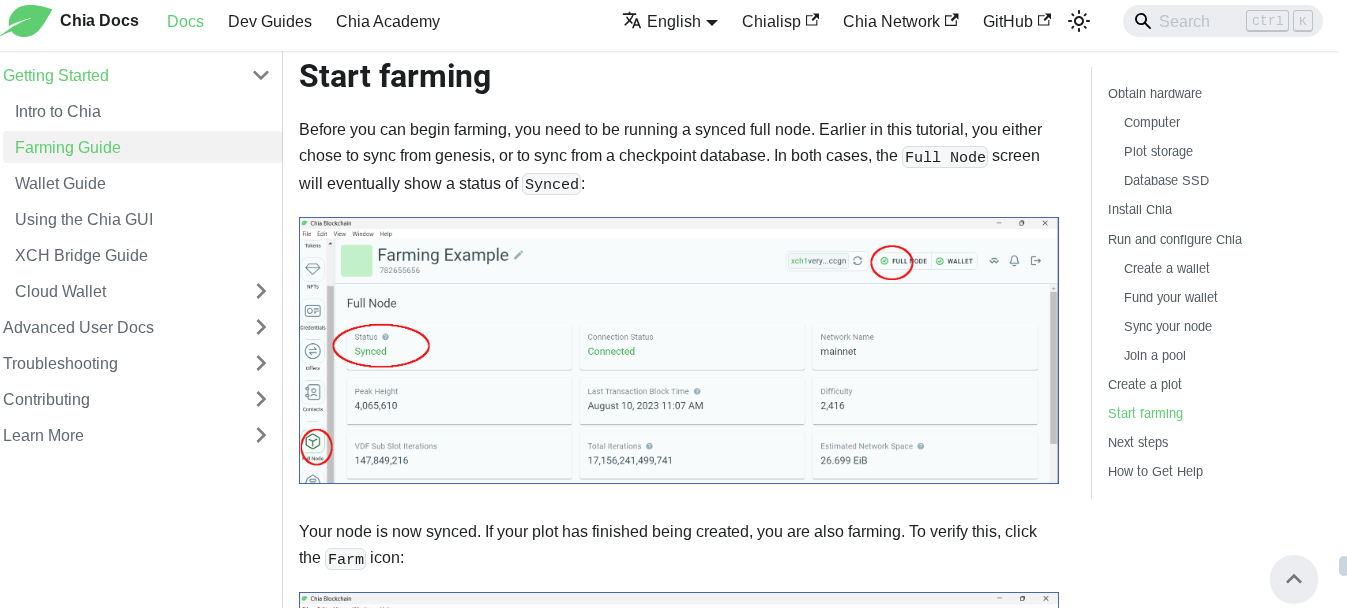Click the Chia leaf logo
Viewport: 1347px width, 608px height.
(26, 21)
